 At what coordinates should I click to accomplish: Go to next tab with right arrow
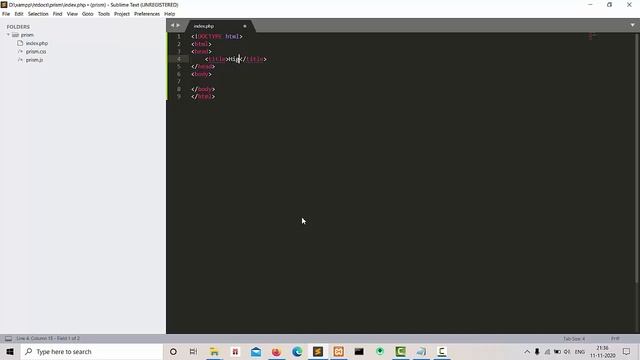click(x=178, y=25)
